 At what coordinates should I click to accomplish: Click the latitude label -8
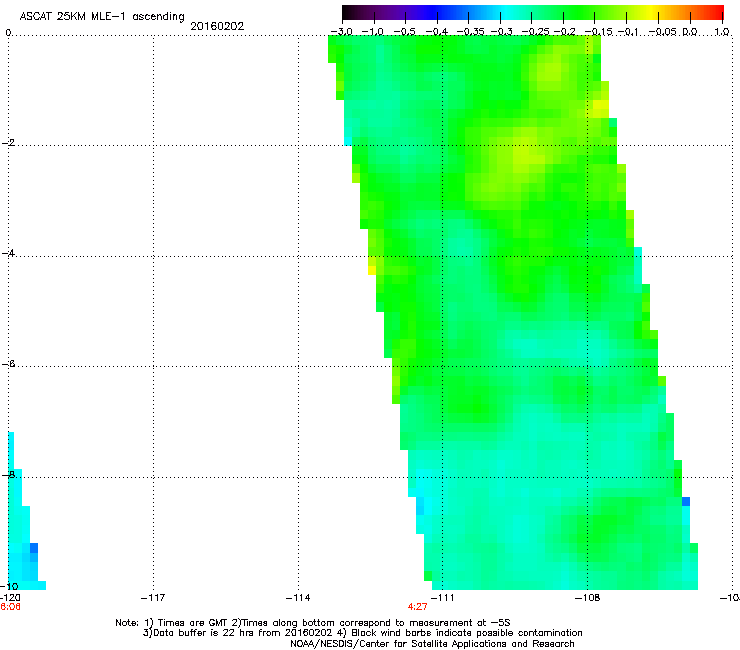pyautogui.click(x=8, y=475)
